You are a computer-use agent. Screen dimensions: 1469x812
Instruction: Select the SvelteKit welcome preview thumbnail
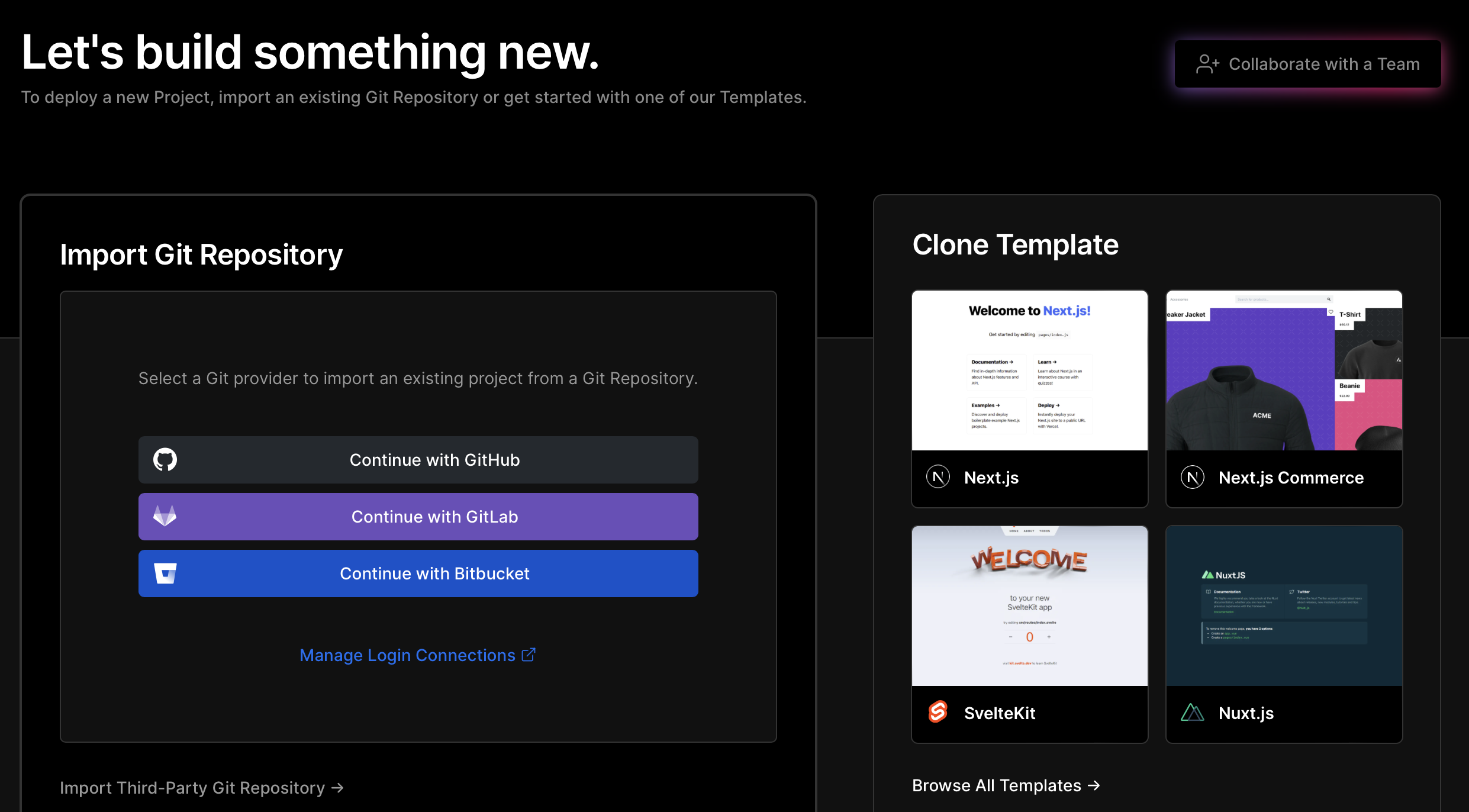(1029, 606)
